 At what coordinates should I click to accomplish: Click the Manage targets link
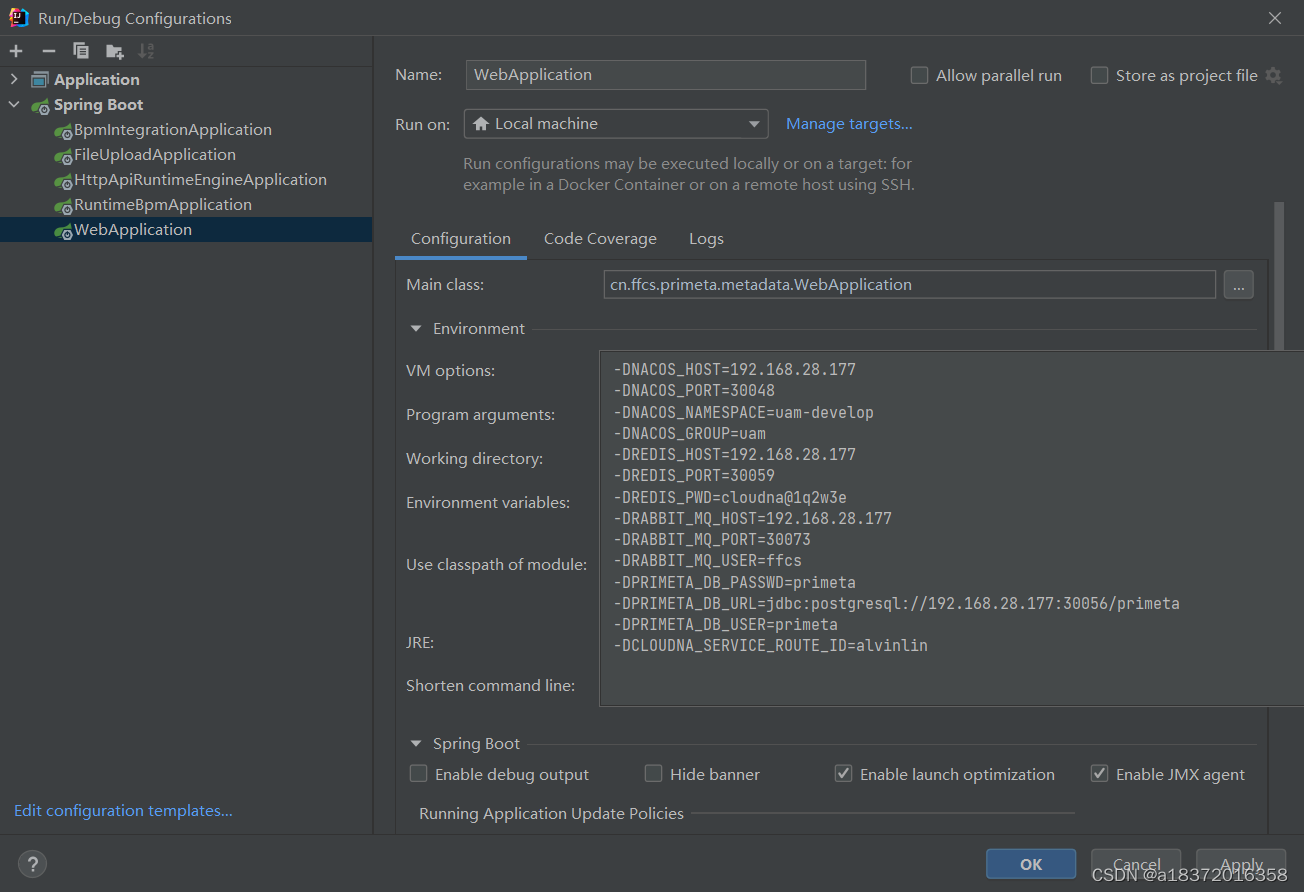[849, 124]
